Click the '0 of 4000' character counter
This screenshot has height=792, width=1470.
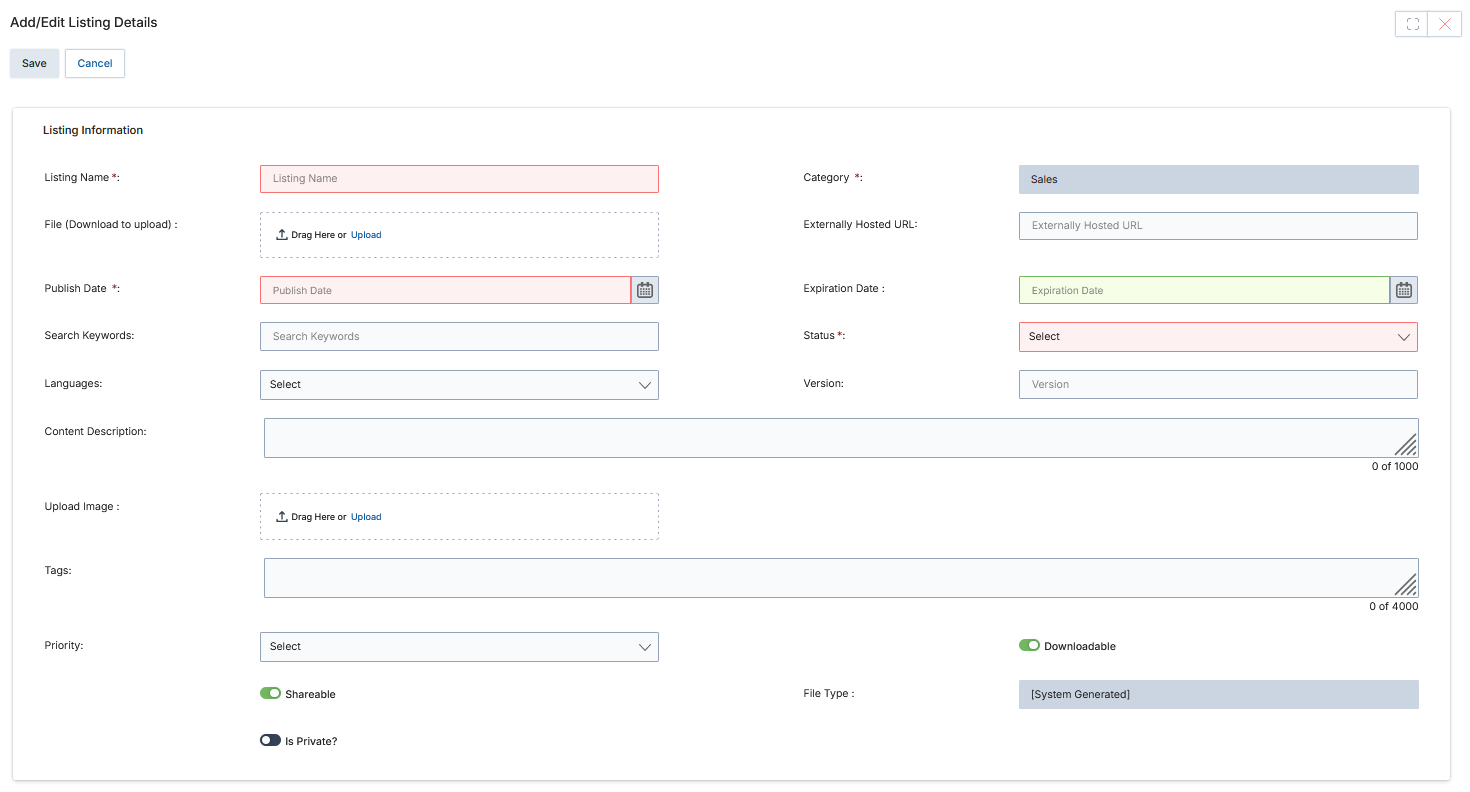pos(1394,606)
